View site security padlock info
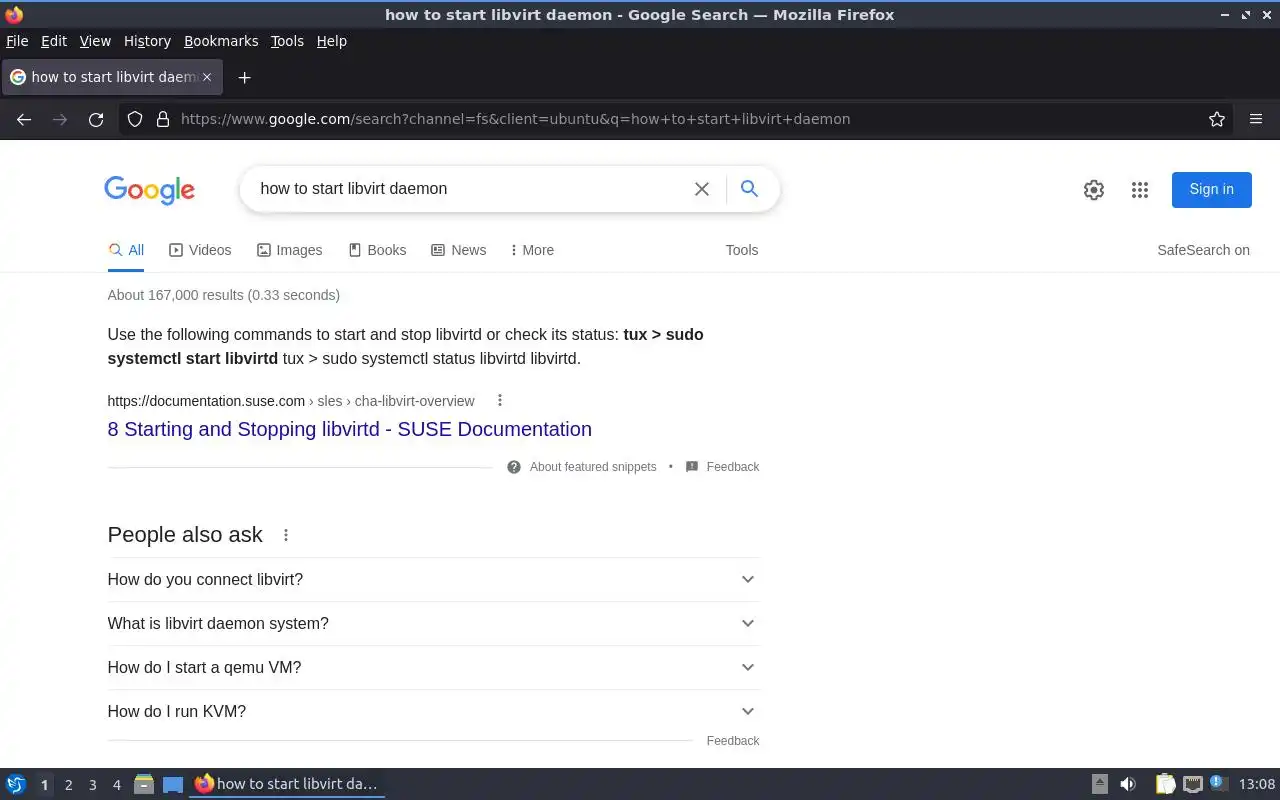 (163, 119)
